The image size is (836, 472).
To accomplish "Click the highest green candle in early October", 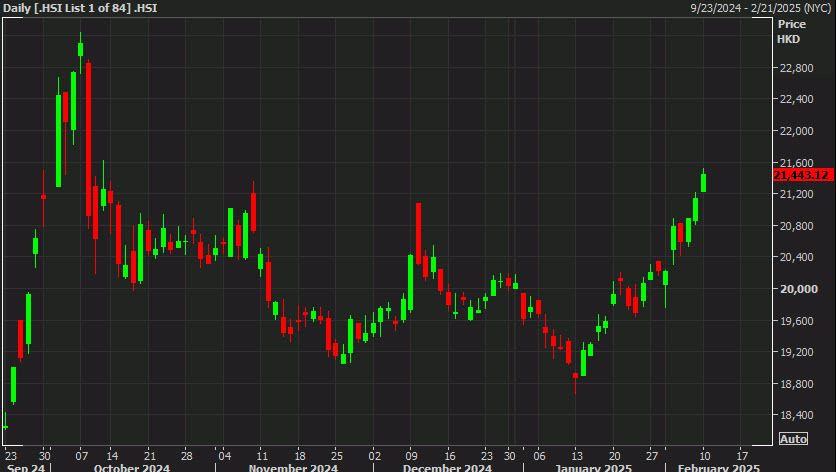I will coord(81,50).
